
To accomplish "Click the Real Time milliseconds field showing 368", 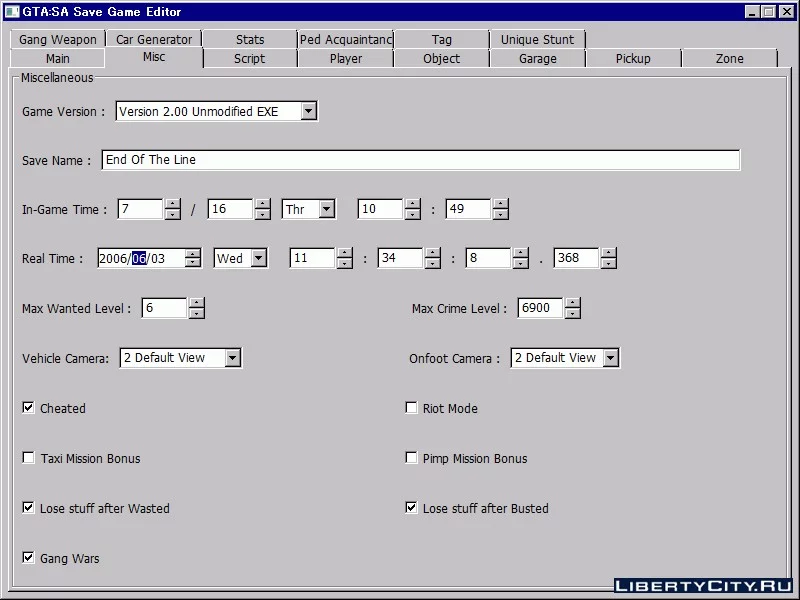I will [576, 258].
